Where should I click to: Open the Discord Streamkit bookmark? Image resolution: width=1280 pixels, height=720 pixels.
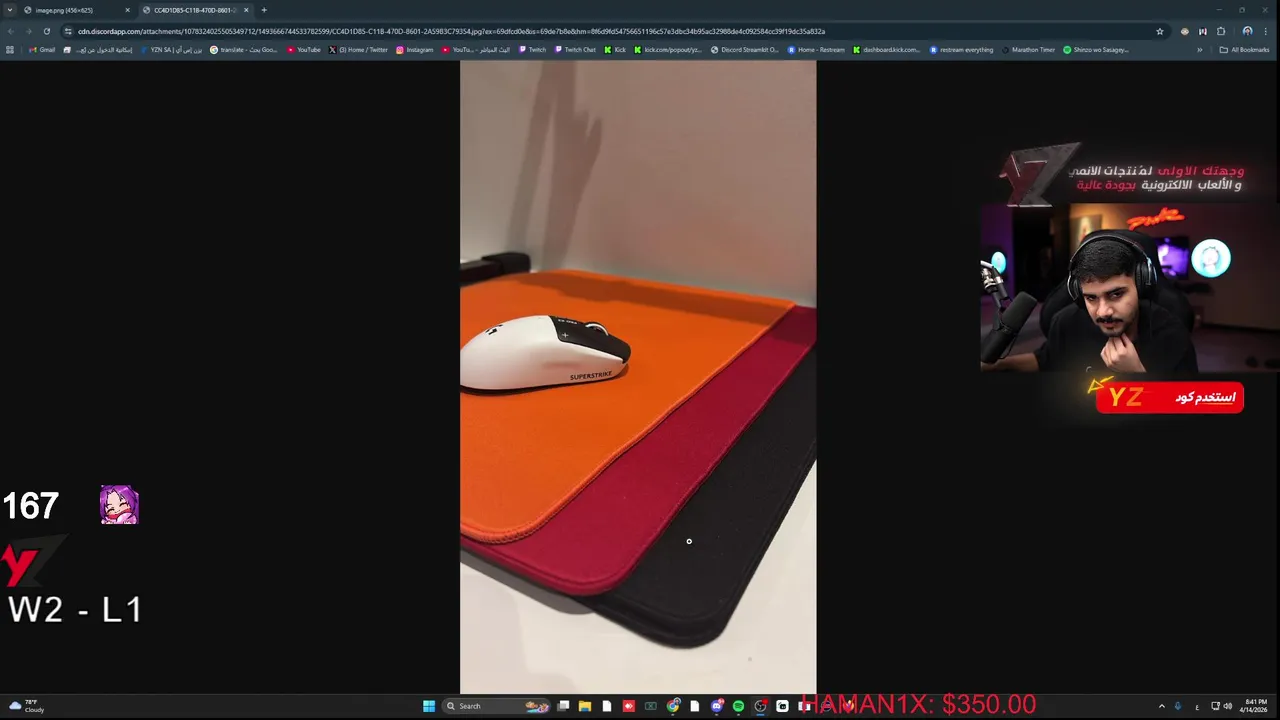click(744, 49)
